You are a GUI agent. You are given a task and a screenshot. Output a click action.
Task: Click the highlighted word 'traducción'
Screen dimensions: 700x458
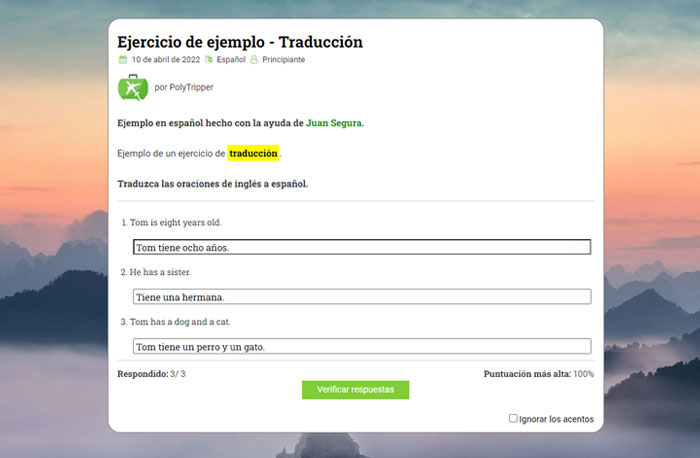(253, 154)
